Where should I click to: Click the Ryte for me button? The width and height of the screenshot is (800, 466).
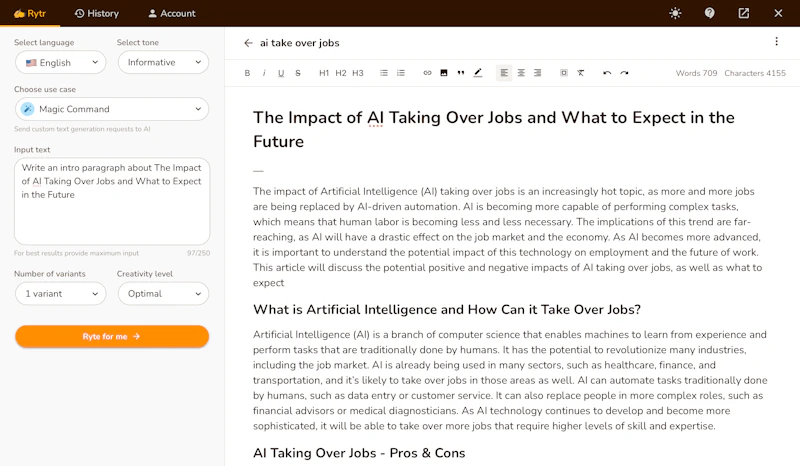112,337
